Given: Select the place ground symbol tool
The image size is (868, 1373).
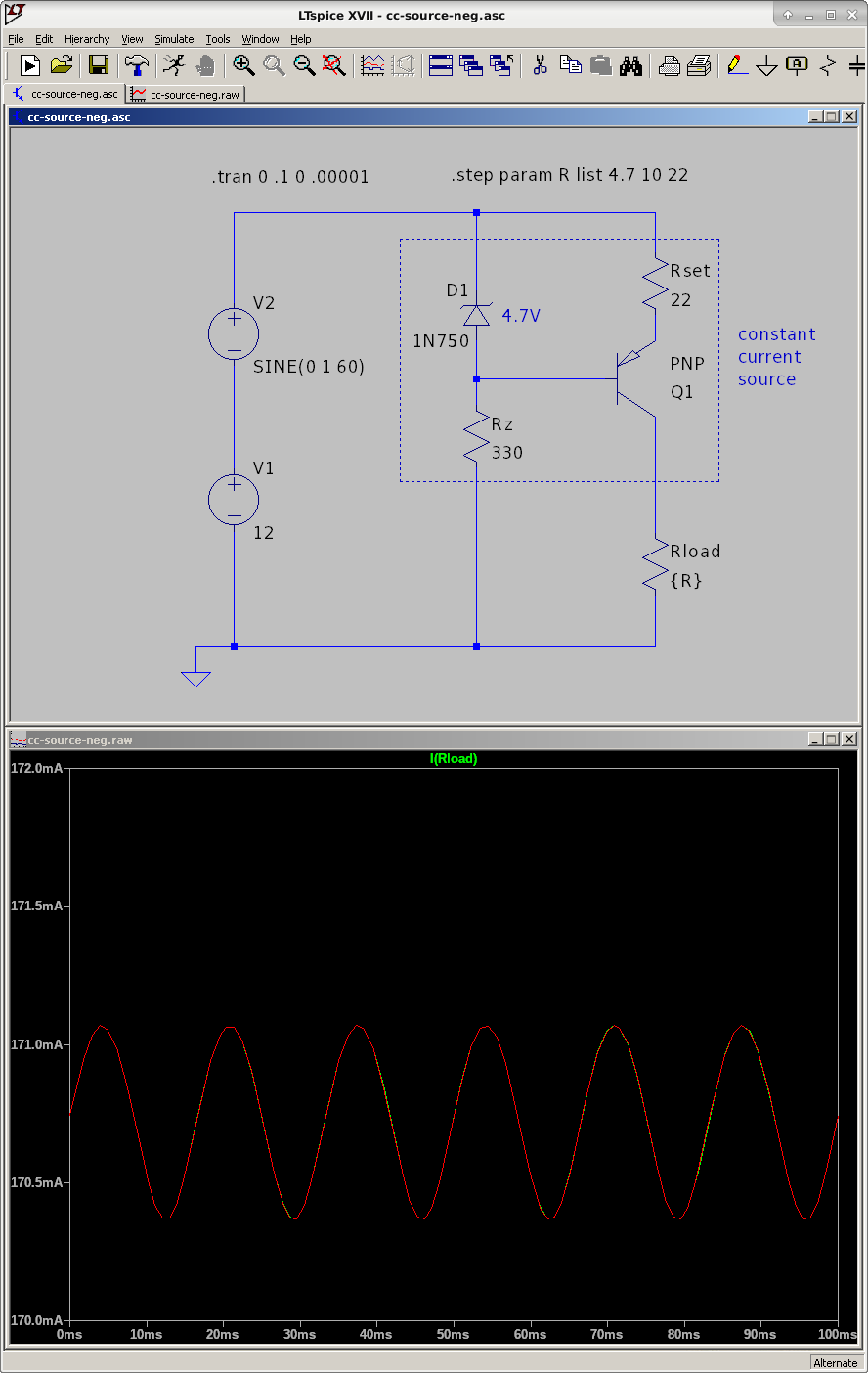Looking at the screenshot, I should point(767,66).
